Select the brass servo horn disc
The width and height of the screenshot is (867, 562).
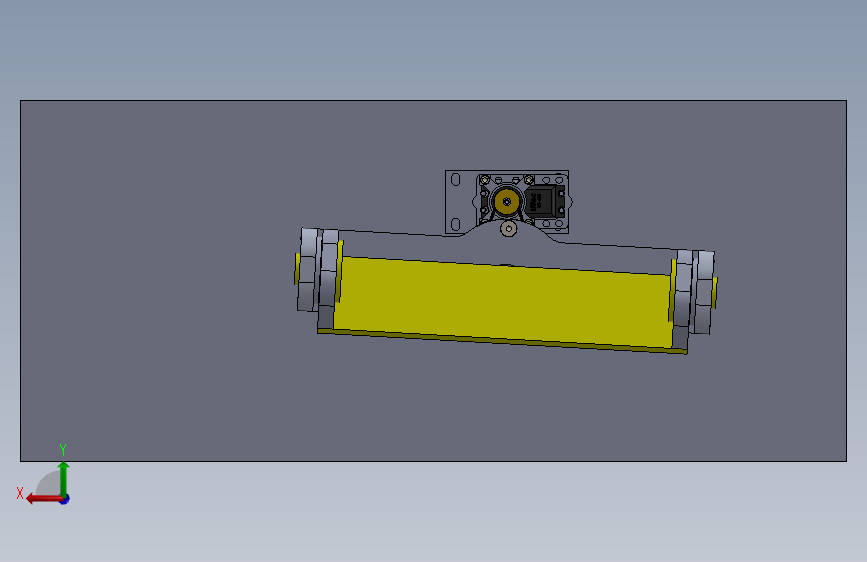click(506, 201)
